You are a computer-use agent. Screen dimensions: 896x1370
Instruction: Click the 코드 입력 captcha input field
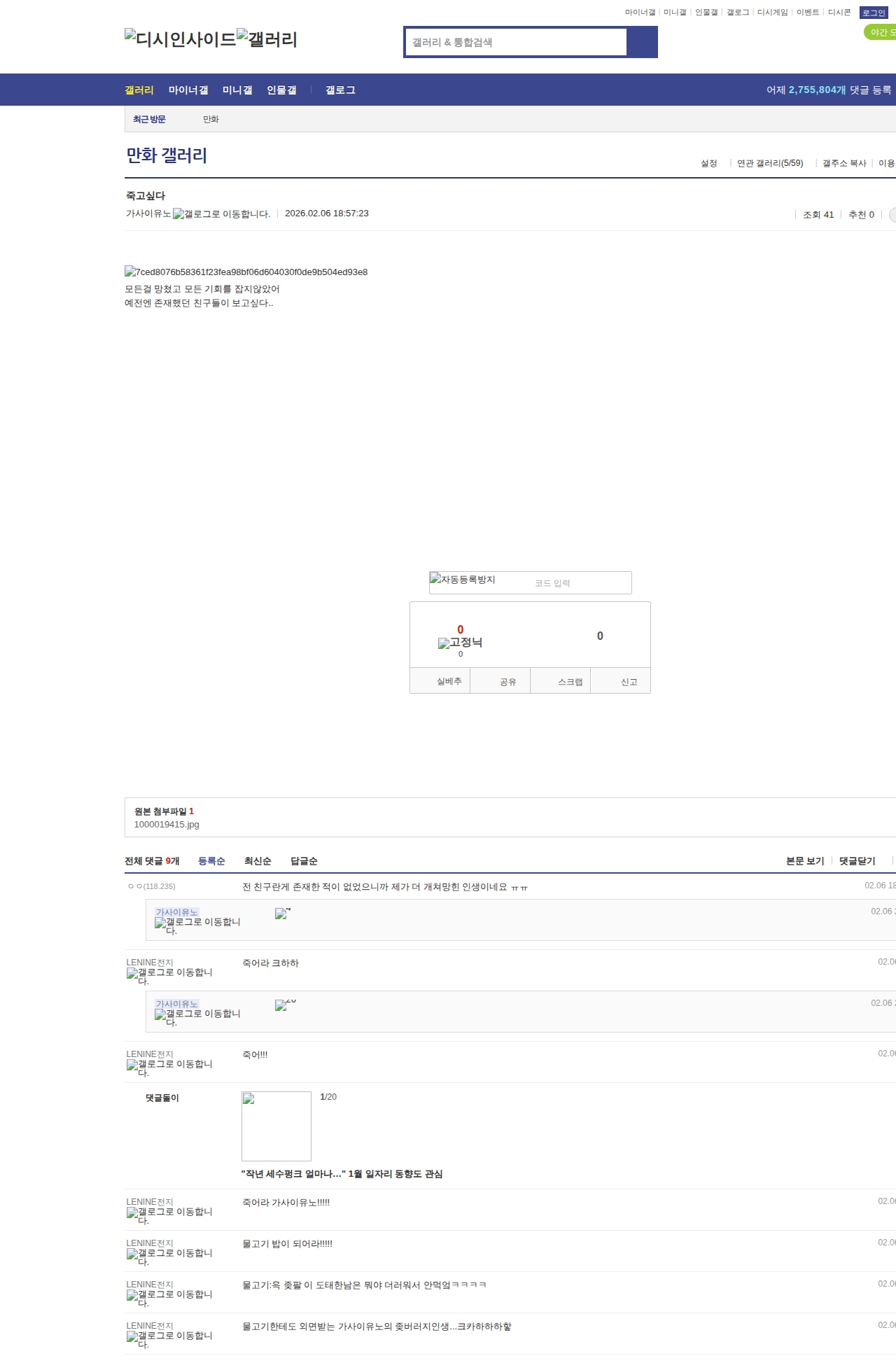click(x=580, y=583)
